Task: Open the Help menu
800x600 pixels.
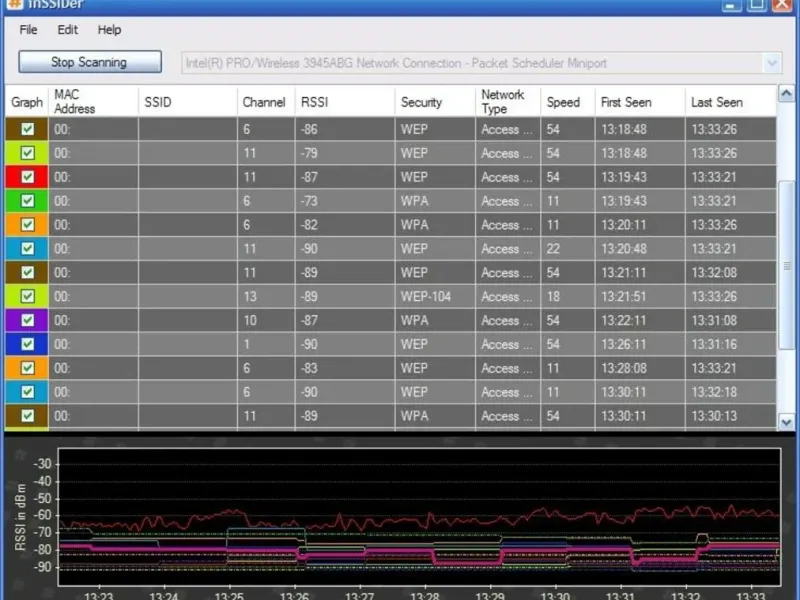Action: click(109, 30)
